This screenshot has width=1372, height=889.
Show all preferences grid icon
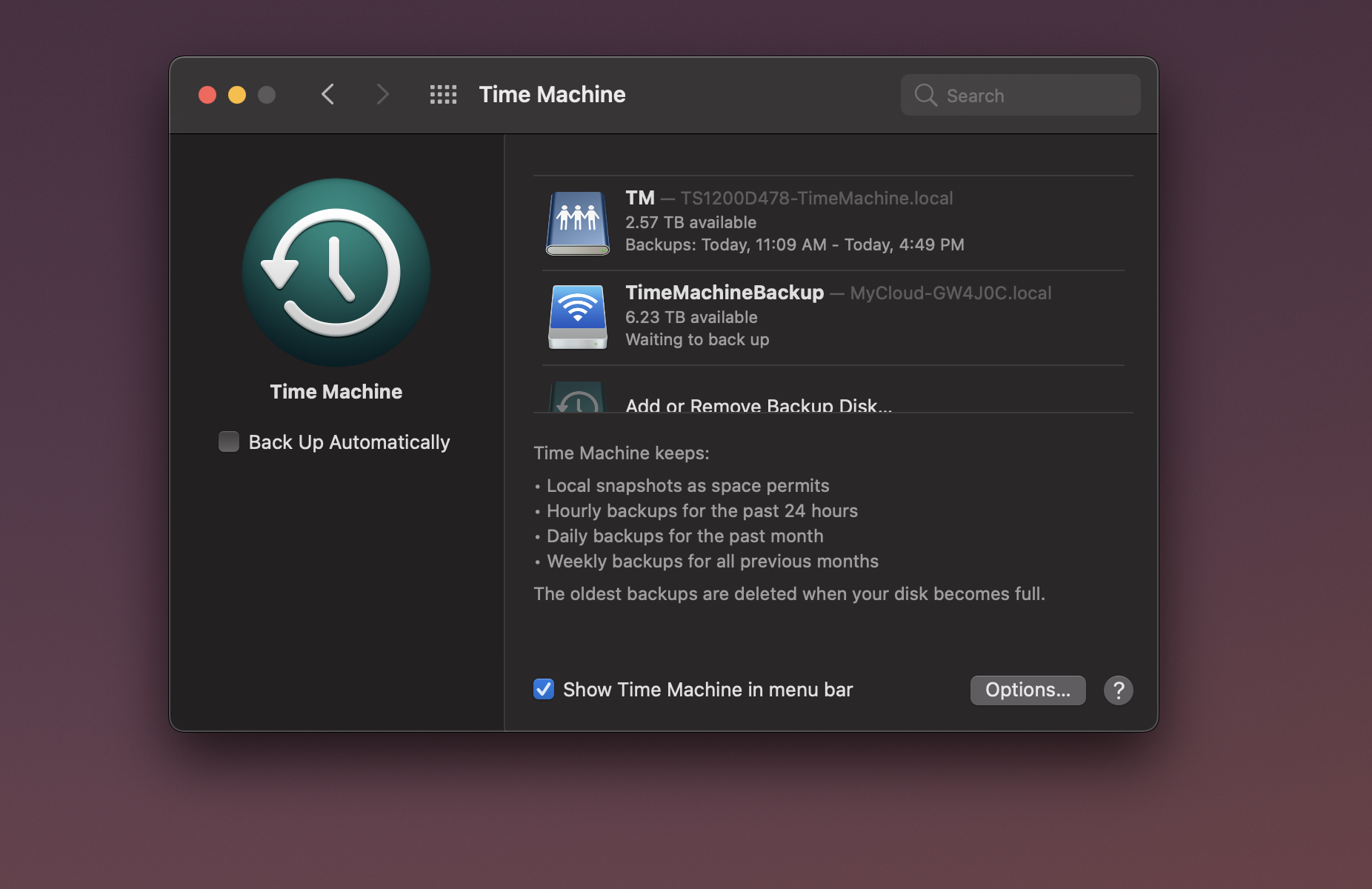coord(443,95)
